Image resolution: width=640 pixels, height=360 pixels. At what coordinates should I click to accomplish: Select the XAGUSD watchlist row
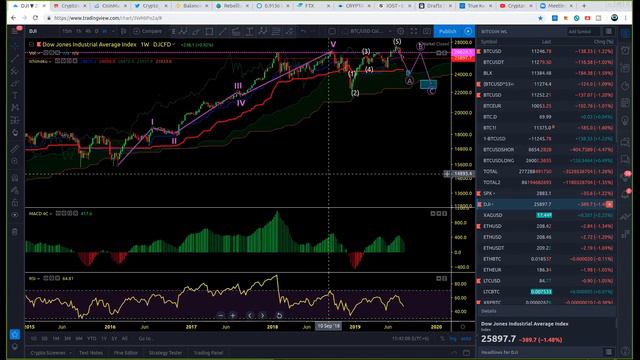coord(547,215)
